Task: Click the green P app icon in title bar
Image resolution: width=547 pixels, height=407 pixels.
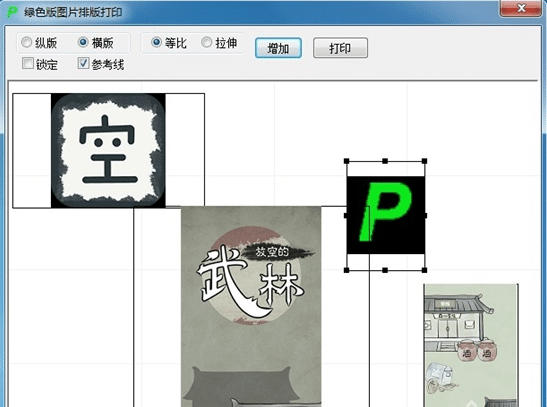Action: [12, 12]
